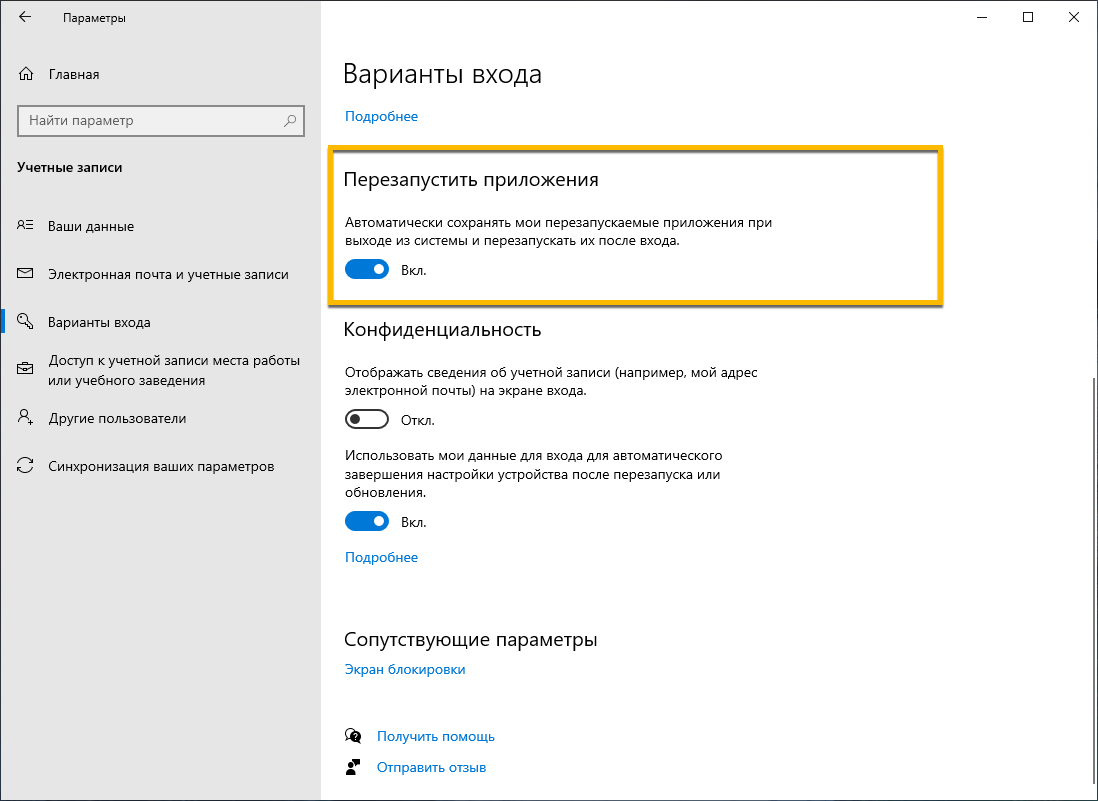
Task: Open the Экран блокировки link
Action: [404, 669]
